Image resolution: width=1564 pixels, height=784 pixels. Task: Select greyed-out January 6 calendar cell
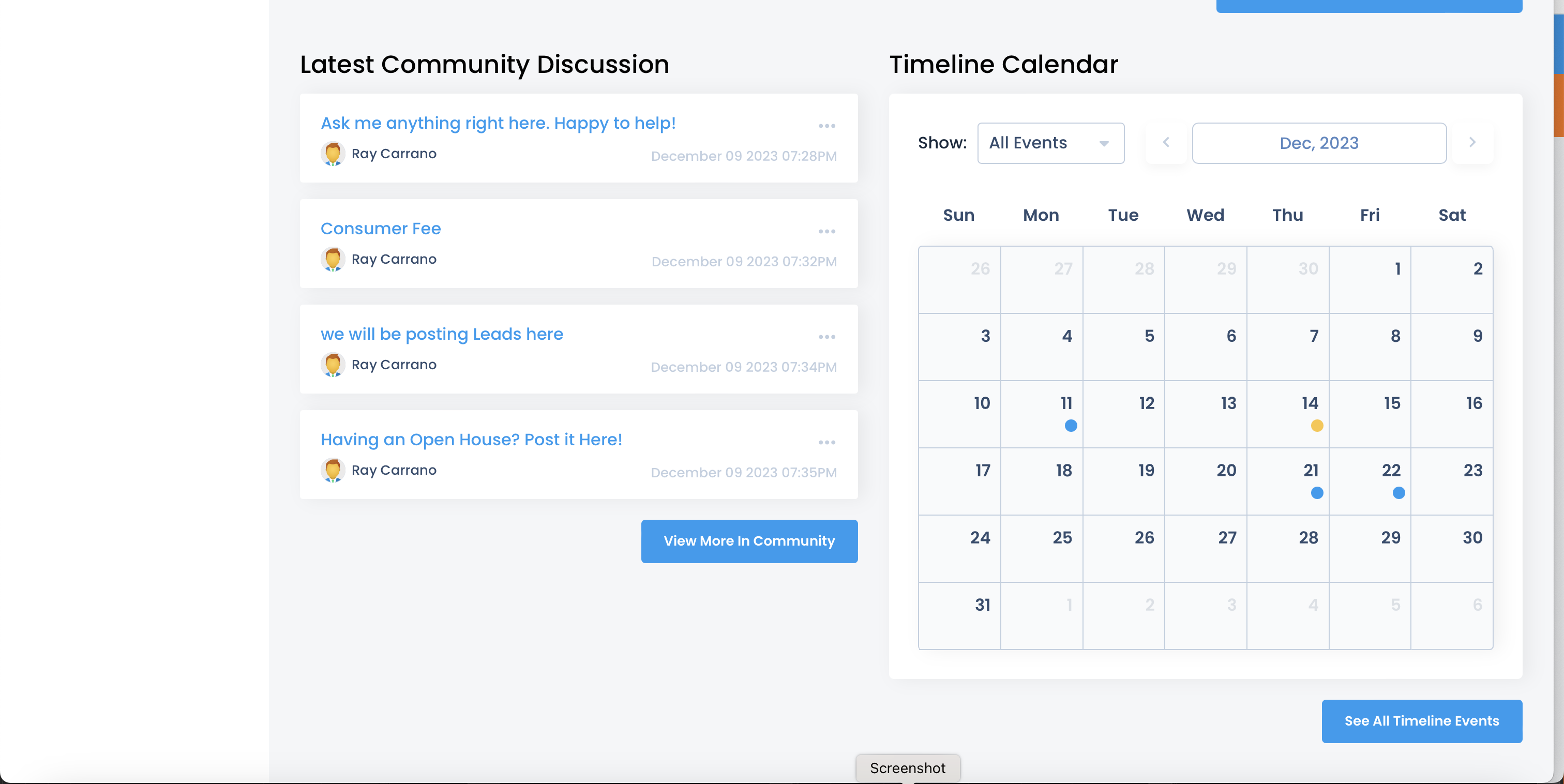pos(1452,616)
